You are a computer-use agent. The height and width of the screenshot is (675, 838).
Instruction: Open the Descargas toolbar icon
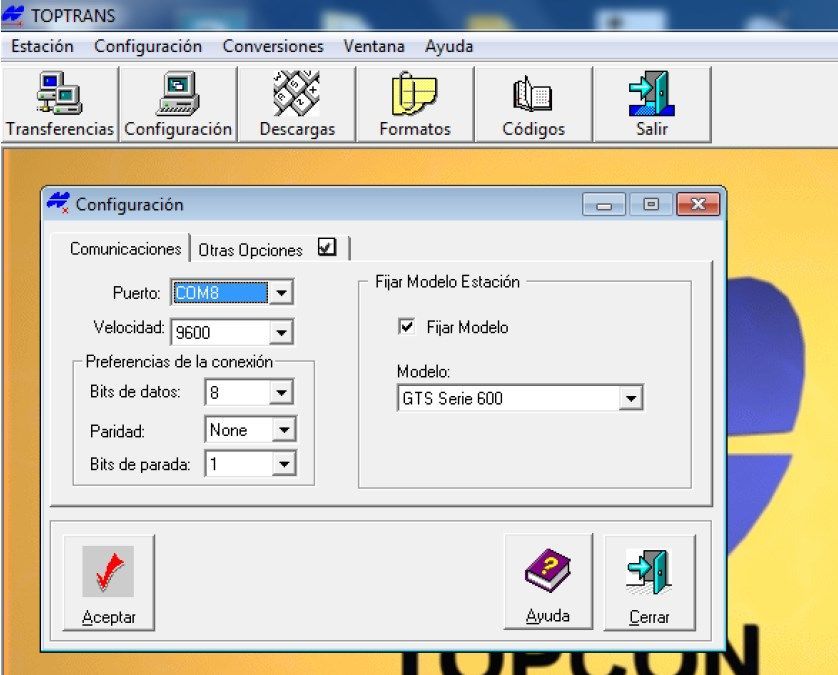point(297,104)
